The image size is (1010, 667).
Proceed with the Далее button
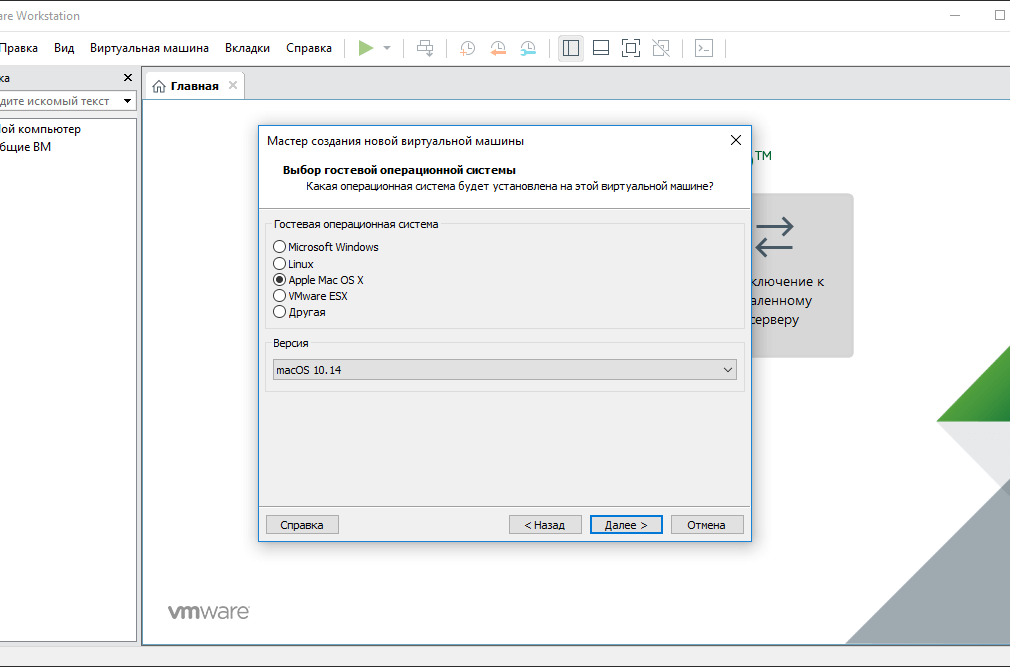pos(626,525)
